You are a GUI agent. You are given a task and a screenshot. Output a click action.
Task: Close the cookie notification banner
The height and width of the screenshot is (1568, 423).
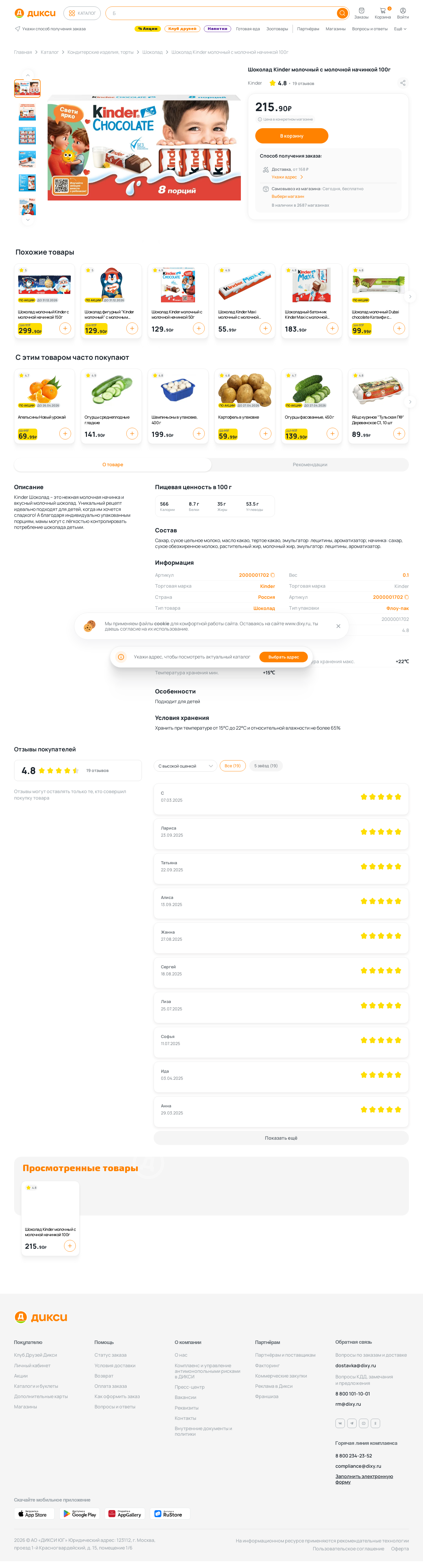[338, 626]
